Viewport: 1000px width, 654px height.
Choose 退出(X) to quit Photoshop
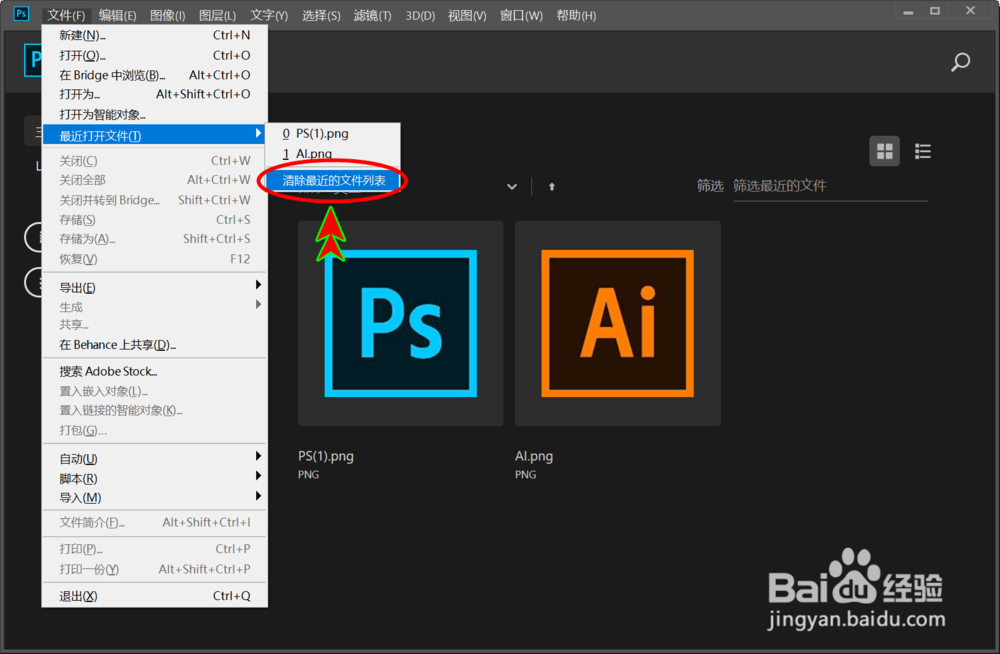(154, 596)
